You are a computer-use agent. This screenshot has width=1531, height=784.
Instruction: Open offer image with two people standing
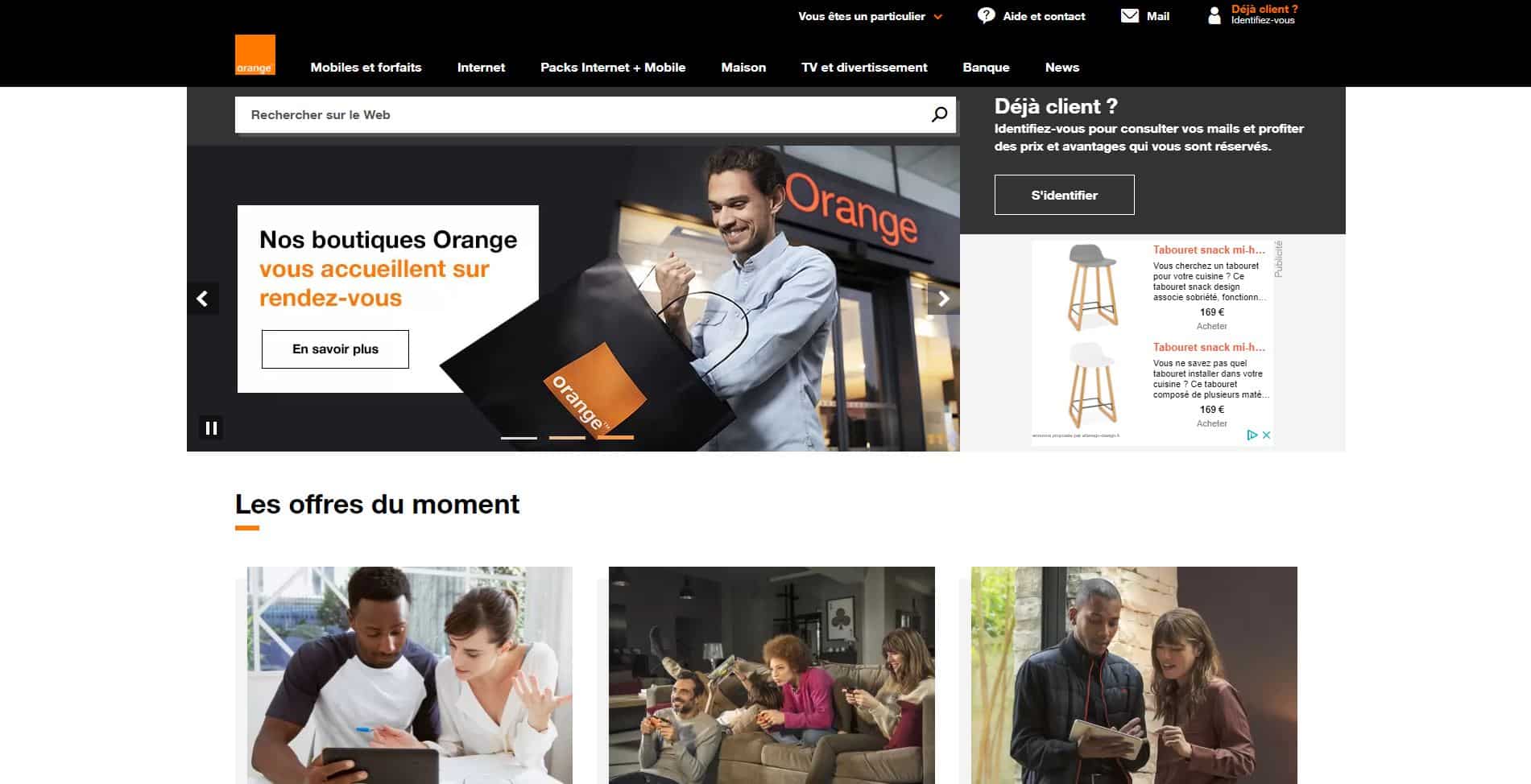pos(1134,675)
